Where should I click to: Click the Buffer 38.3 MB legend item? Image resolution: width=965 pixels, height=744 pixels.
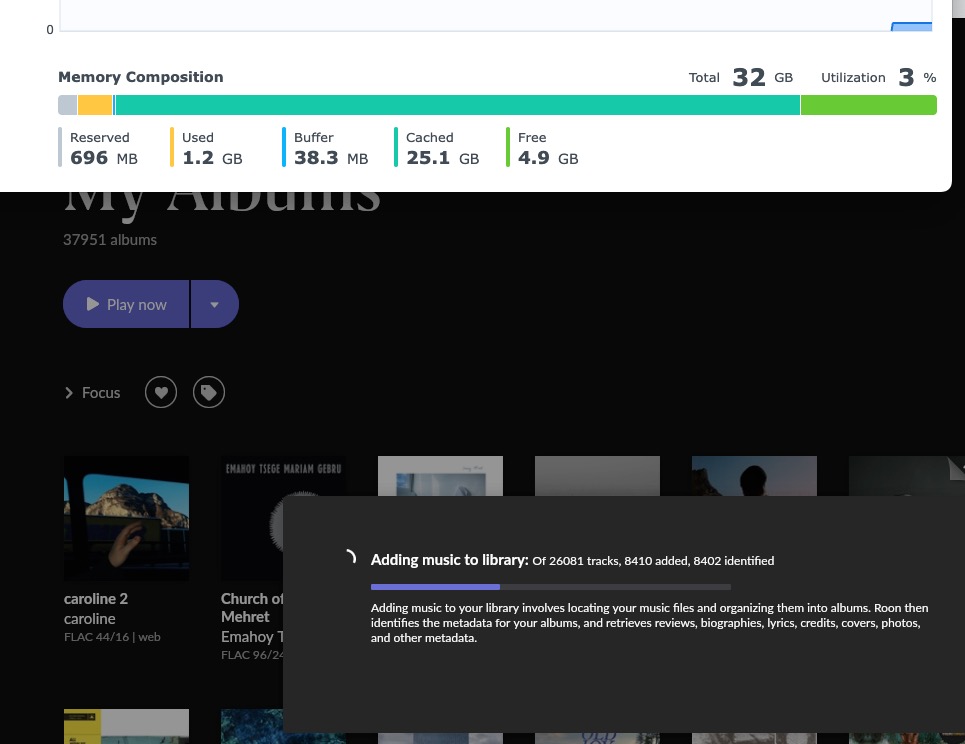click(x=329, y=148)
